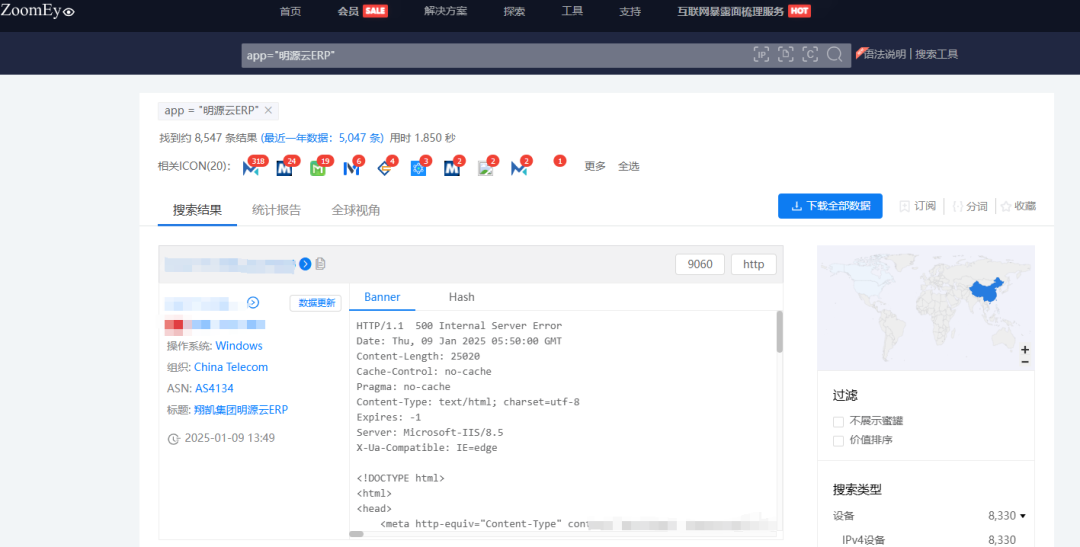Click the Windows operating system link

coord(239,346)
